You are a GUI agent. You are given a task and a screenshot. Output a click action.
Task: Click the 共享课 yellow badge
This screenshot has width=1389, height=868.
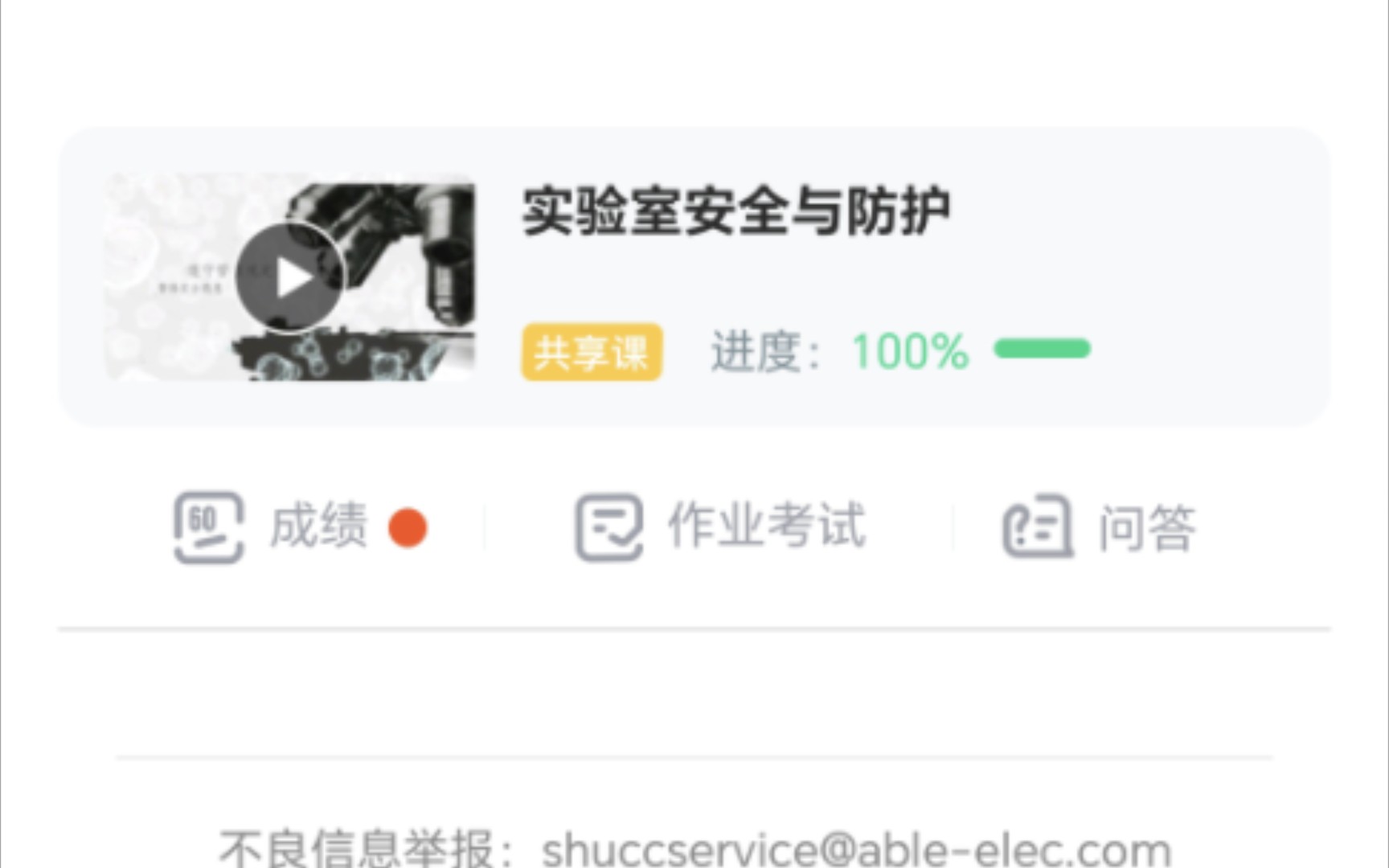pos(592,352)
